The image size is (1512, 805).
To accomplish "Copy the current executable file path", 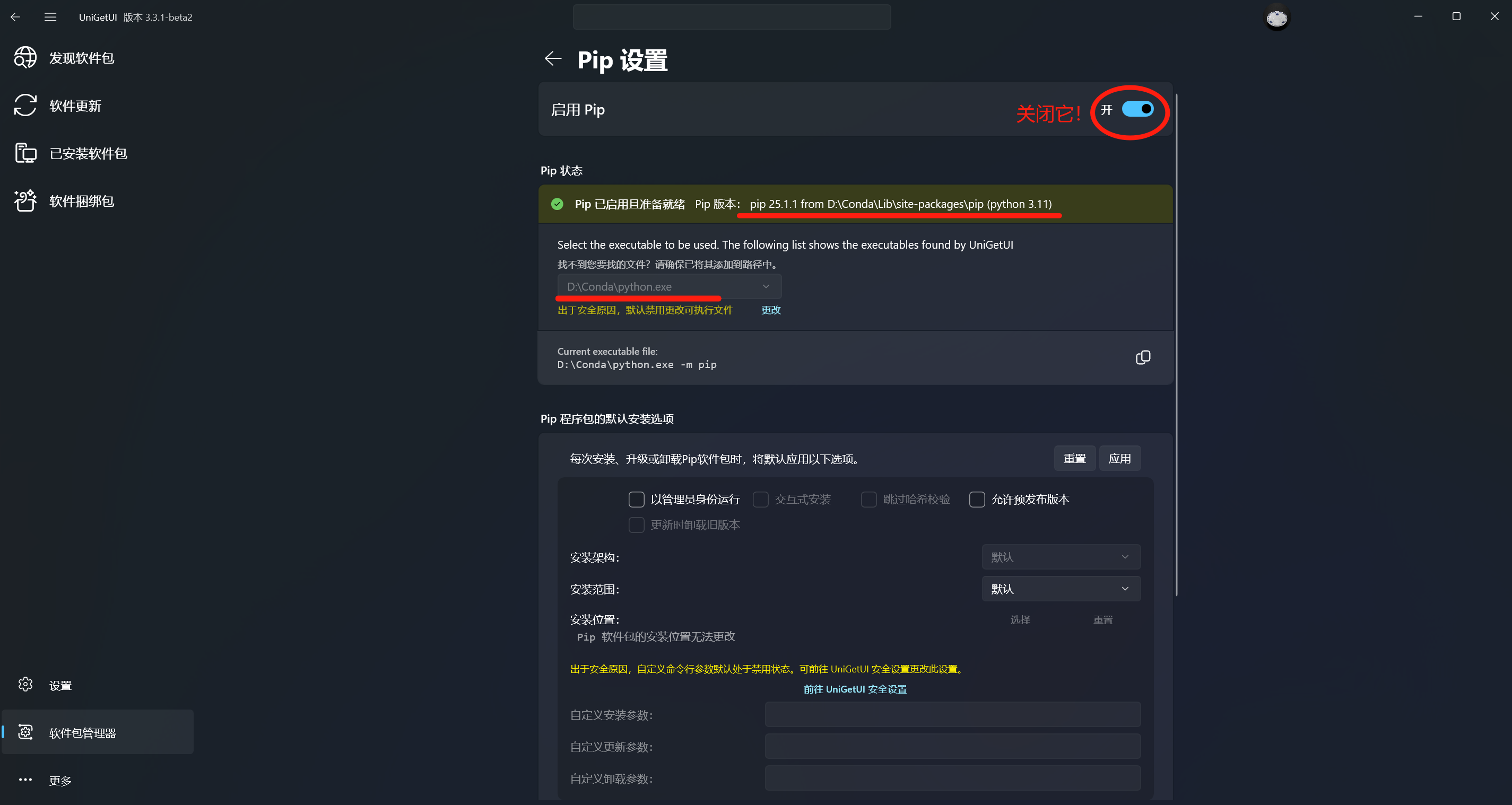I will click(x=1143, y=357).
